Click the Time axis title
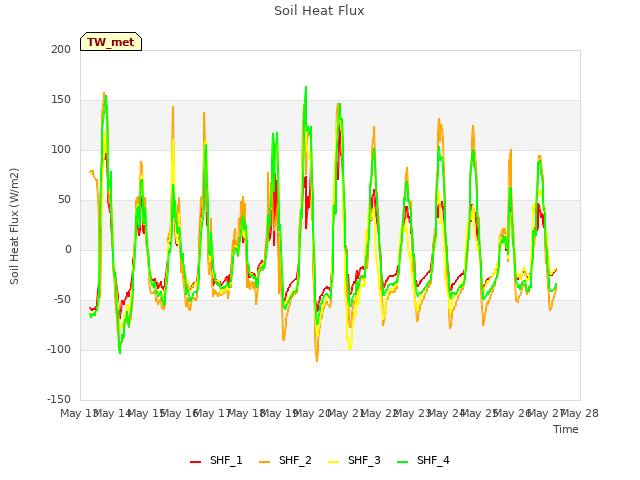Viewport: 640px width, 480px height. (x=566, y=429)
